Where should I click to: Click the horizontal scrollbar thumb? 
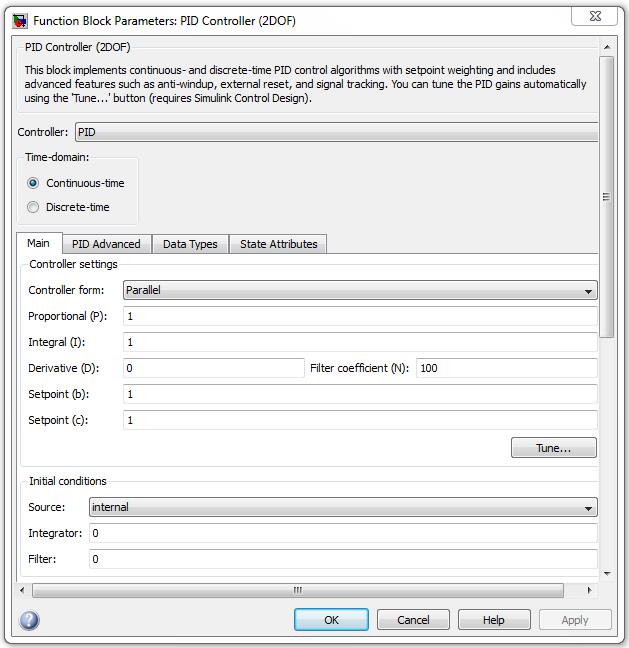pyautogui.click(x=298, y=590)
